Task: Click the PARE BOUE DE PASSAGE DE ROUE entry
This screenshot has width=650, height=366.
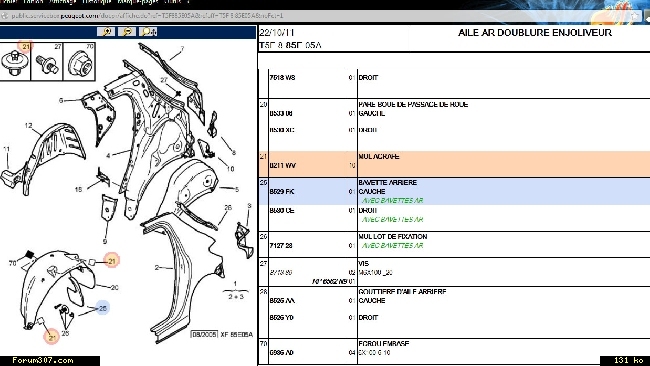Action: [413, 104]
